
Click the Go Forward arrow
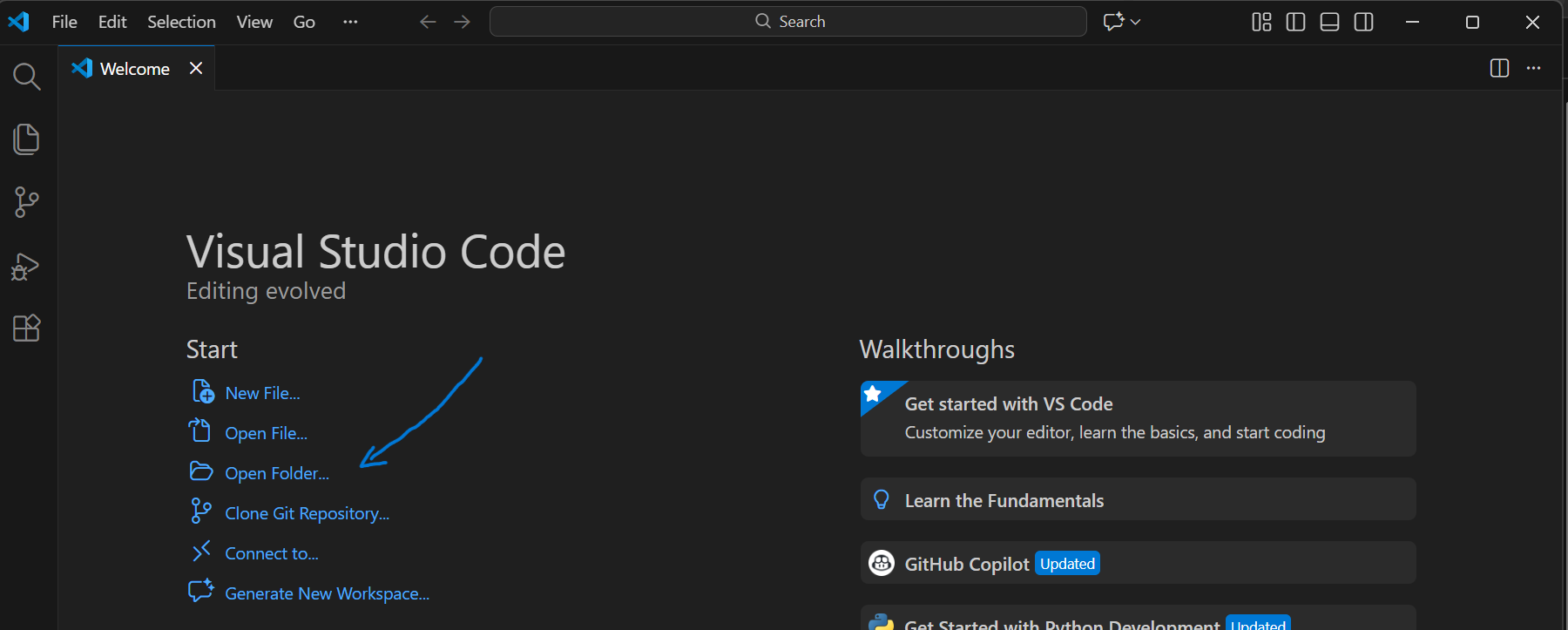[x=463, y=22]
